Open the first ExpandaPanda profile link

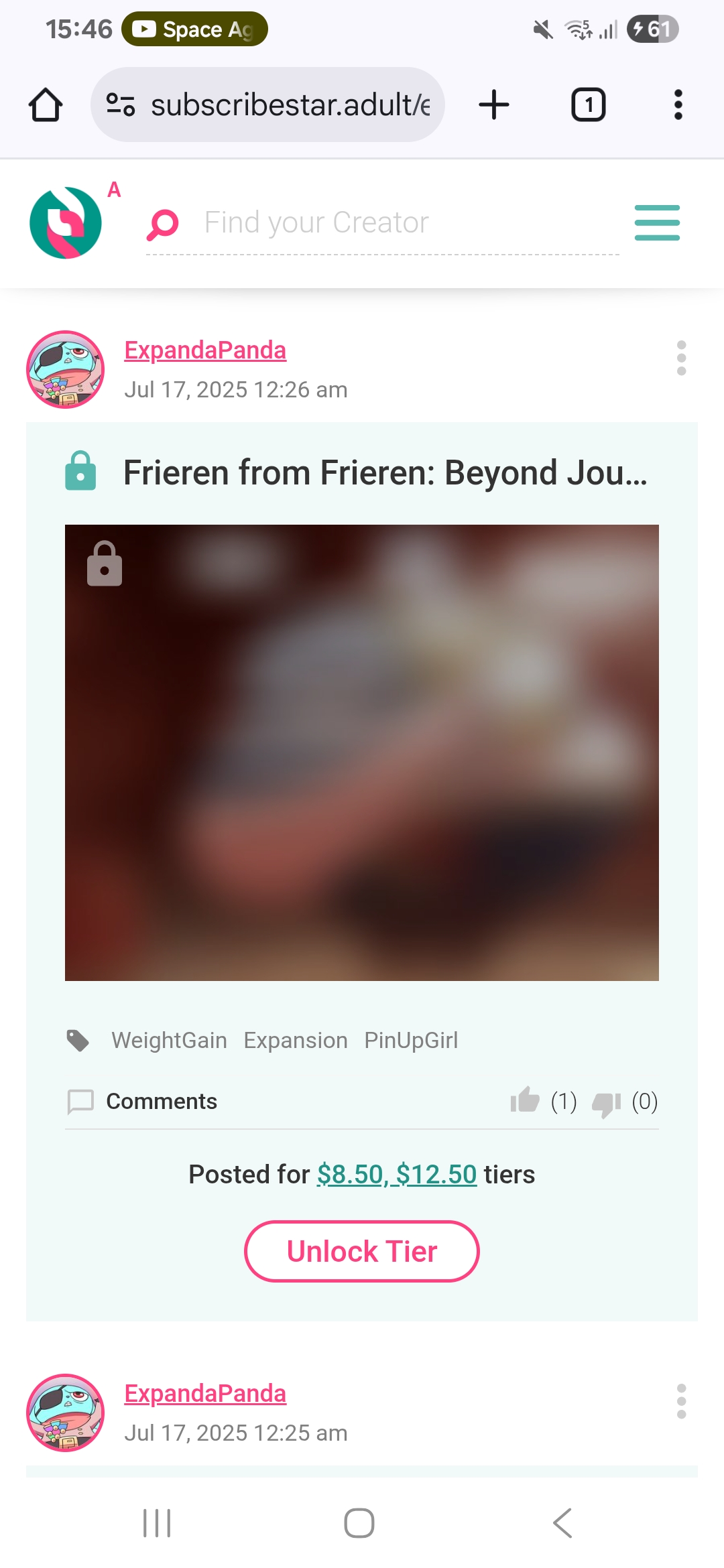click(x=205, y=350)
